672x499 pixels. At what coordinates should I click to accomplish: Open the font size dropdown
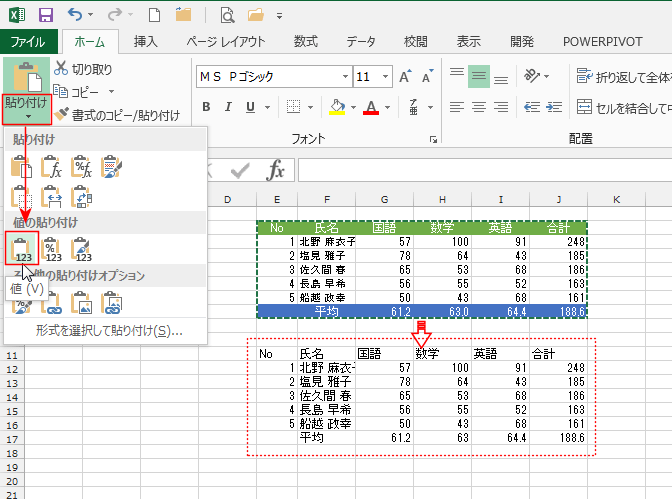[387, 77]
